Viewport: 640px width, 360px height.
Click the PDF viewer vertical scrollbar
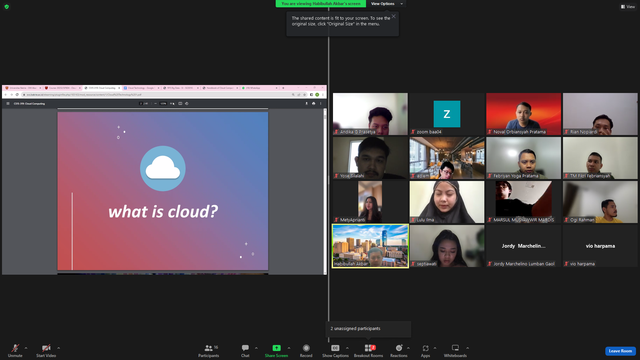325,191
